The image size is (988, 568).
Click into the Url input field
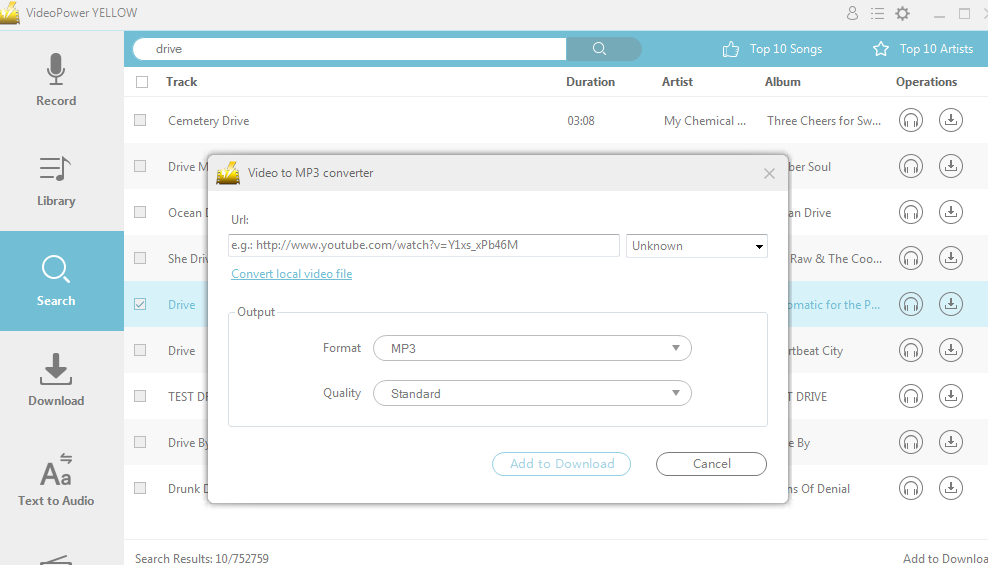click(x=423, y=245)
